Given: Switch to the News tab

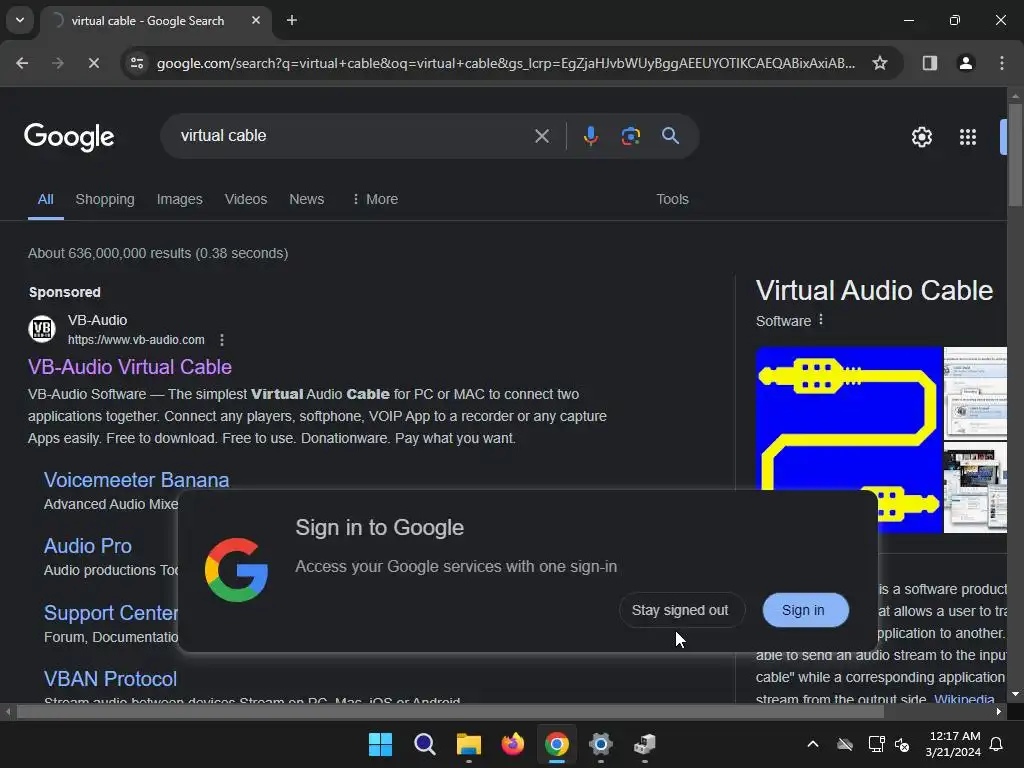Looking at the screenshot, I should tap(306, 199).
